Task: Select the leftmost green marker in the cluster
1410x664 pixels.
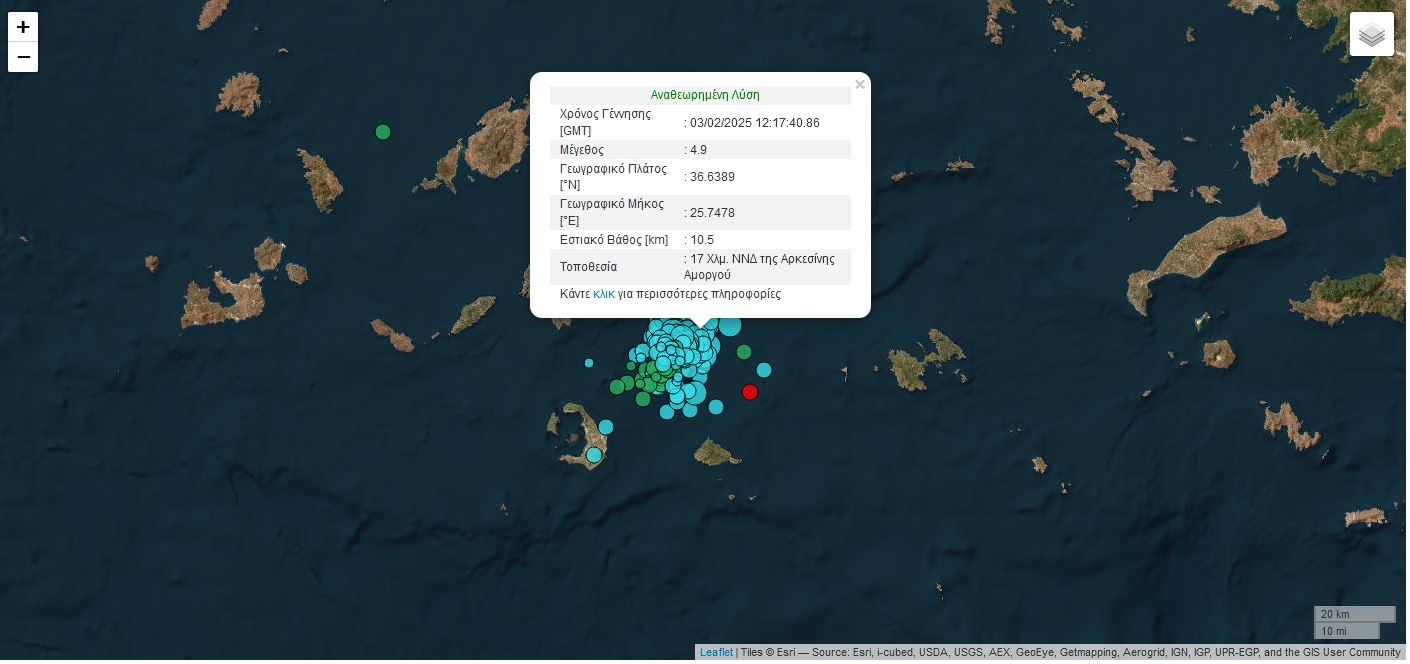Action: 617,387
